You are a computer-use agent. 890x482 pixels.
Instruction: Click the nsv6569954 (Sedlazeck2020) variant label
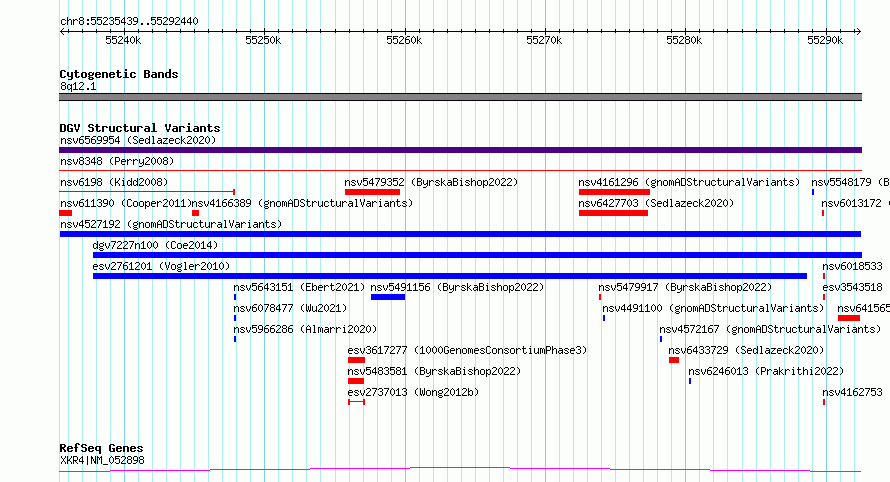coord(138,140)
